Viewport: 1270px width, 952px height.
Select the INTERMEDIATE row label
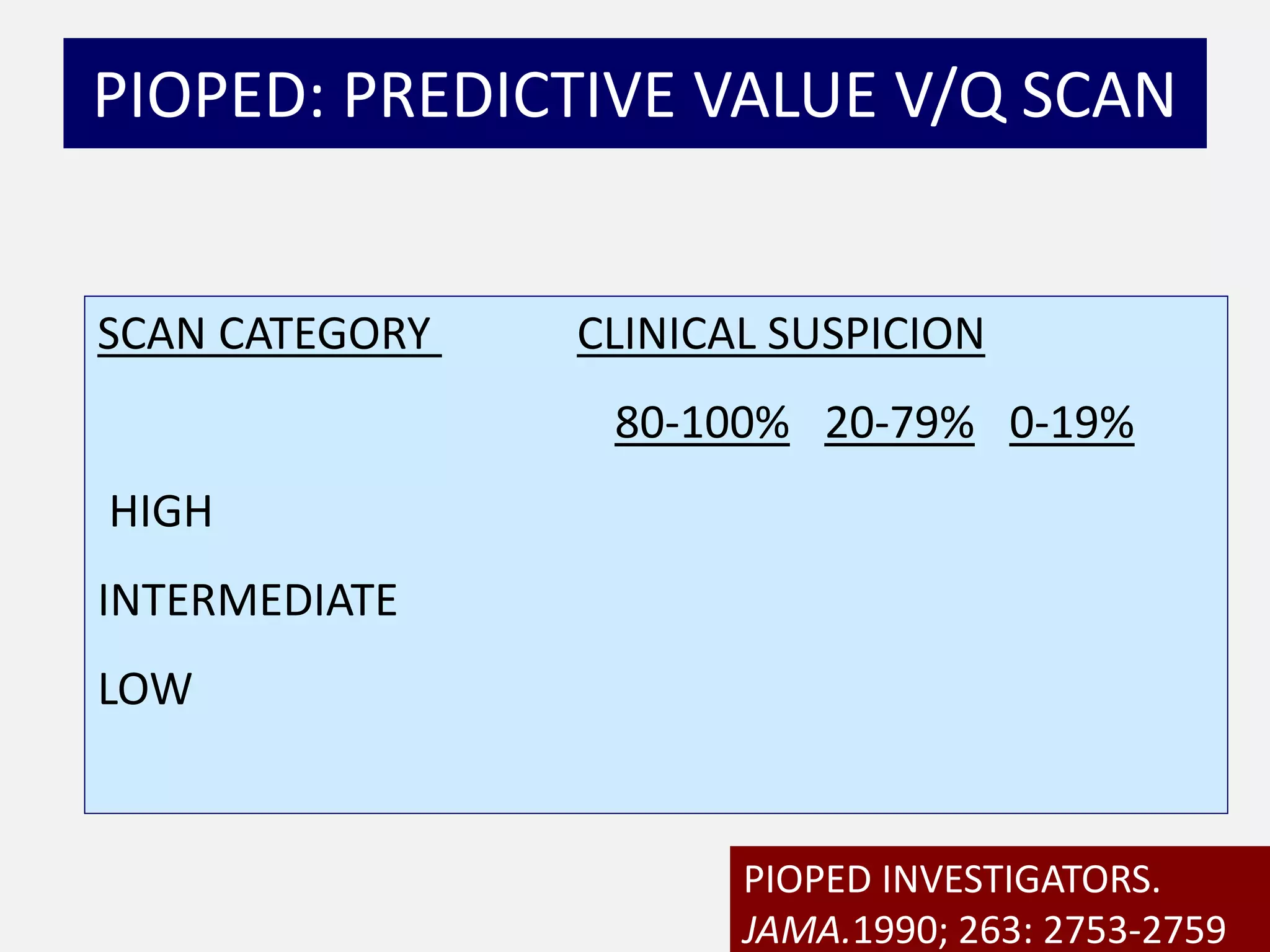(247, 601)
